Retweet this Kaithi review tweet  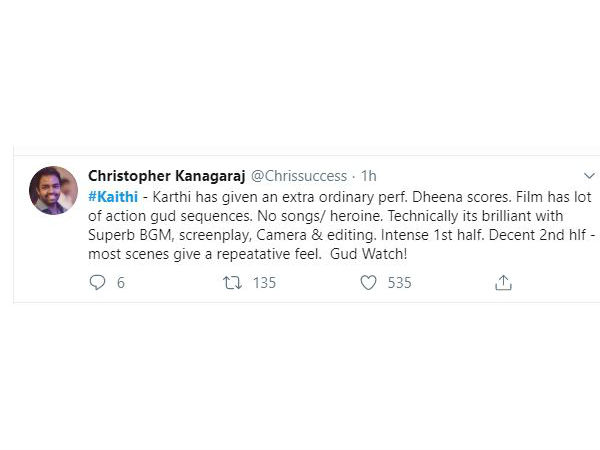pyautogui.click(x=232, y=283)
